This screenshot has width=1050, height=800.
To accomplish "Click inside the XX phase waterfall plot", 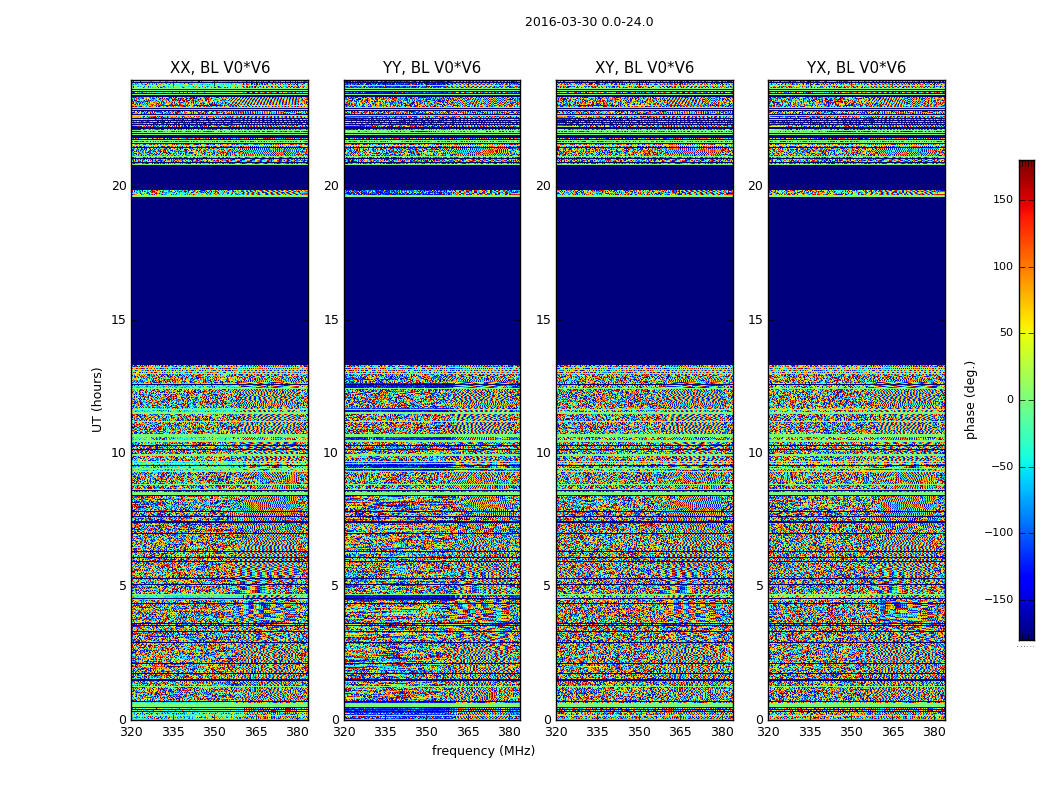I will tap(220, 400).
